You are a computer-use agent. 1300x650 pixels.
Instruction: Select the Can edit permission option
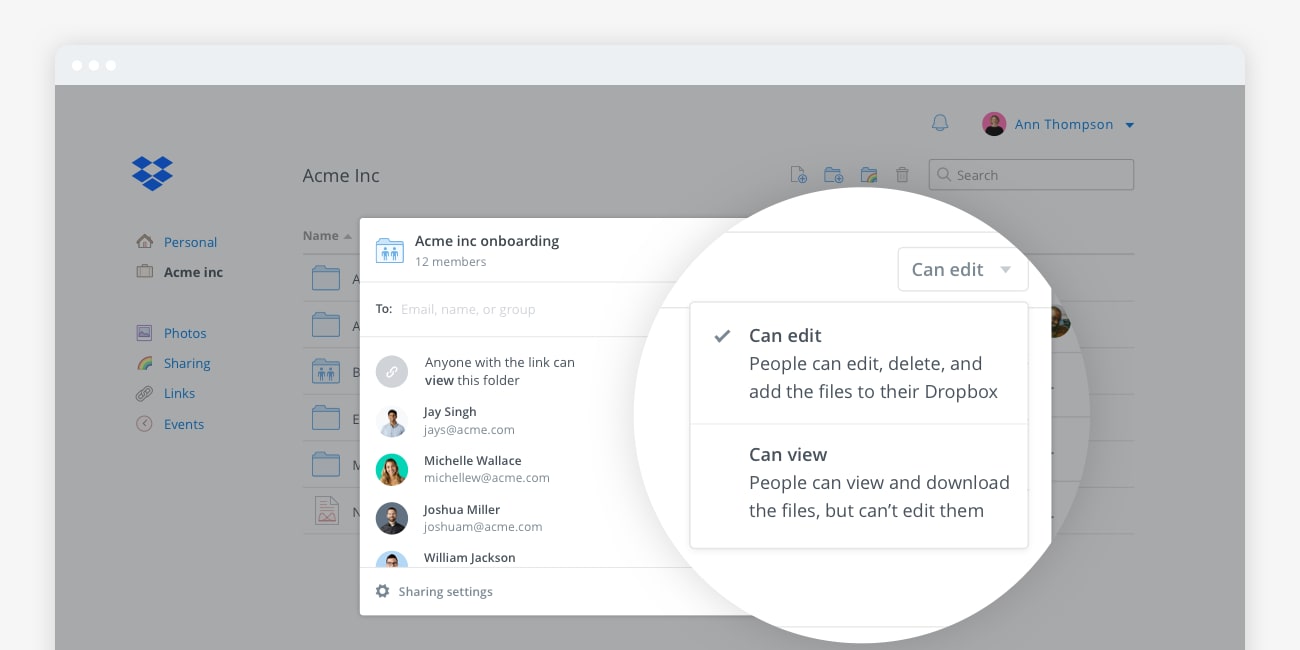pyautogui.click(x=859, y=363)
